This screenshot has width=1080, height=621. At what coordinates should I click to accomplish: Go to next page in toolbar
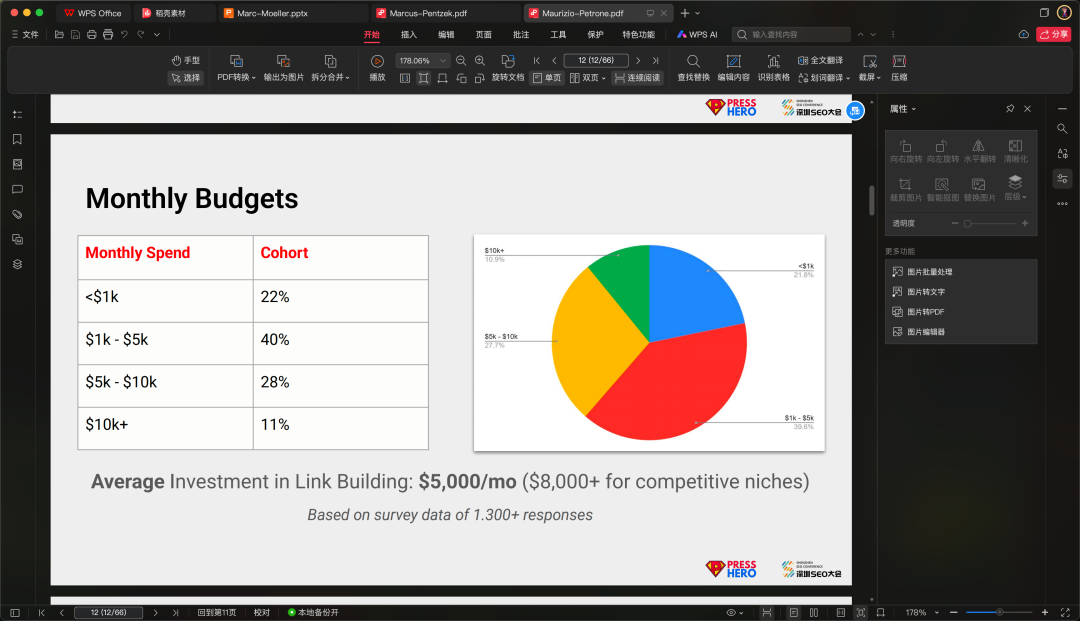pos(638,61)
